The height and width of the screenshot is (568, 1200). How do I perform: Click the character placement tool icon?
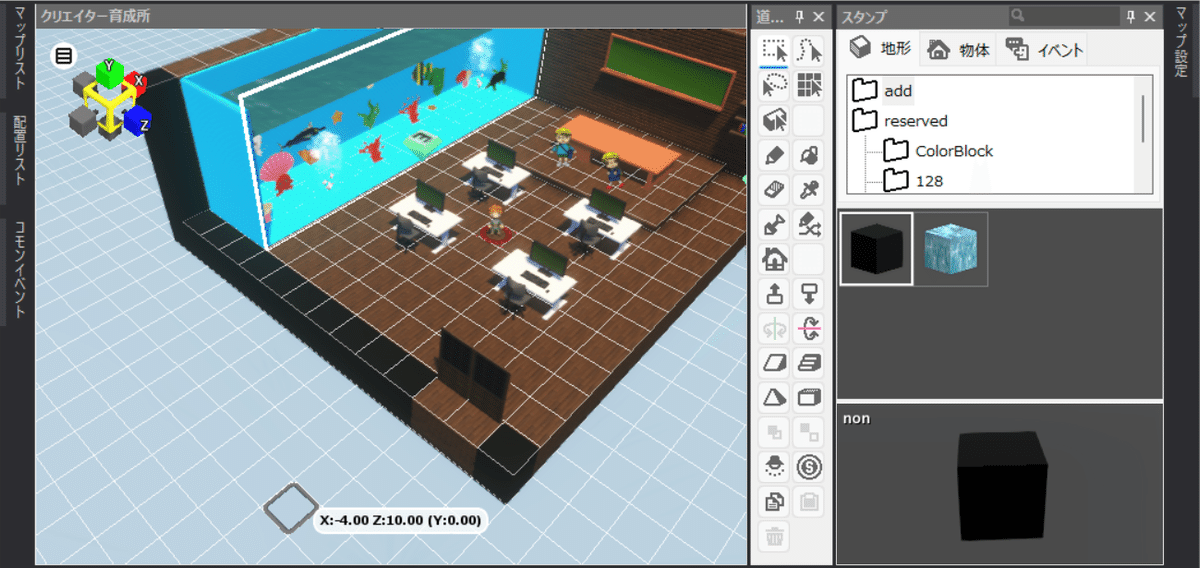point(775,466)
